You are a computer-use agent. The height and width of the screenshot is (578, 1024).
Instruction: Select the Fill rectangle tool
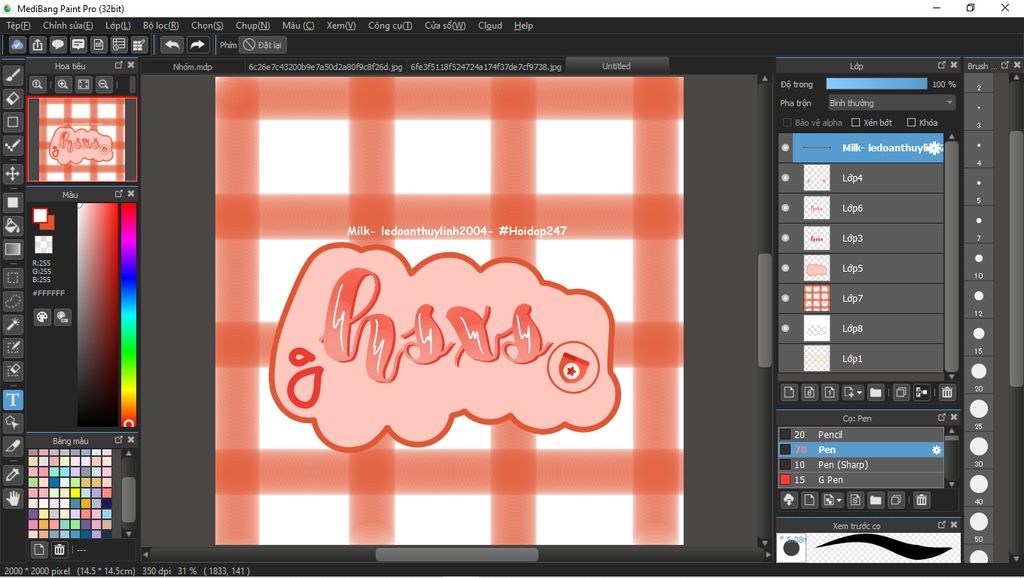[13, 202]
